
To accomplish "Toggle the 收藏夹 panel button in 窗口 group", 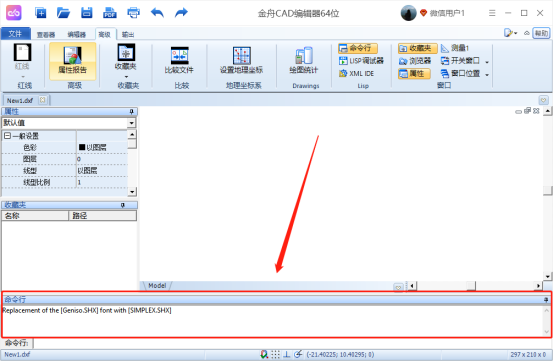I will pos(417,48).
